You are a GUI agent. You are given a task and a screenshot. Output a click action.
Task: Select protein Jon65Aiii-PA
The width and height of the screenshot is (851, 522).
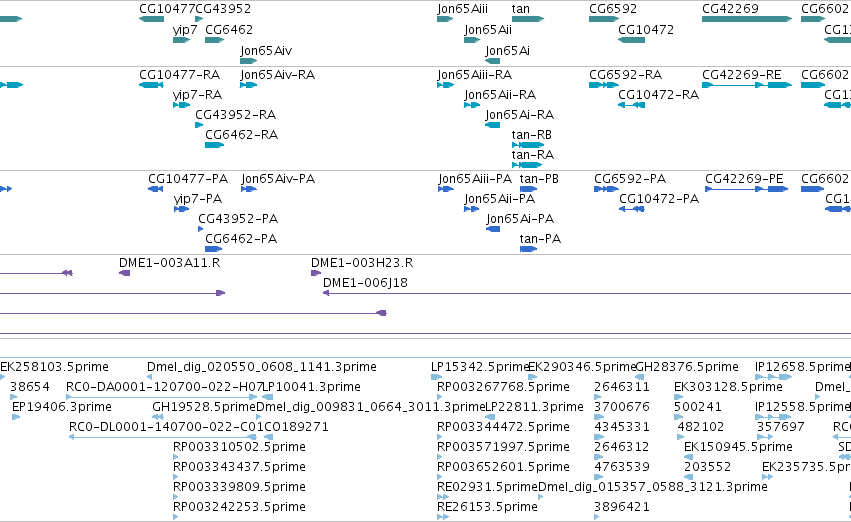475,179
